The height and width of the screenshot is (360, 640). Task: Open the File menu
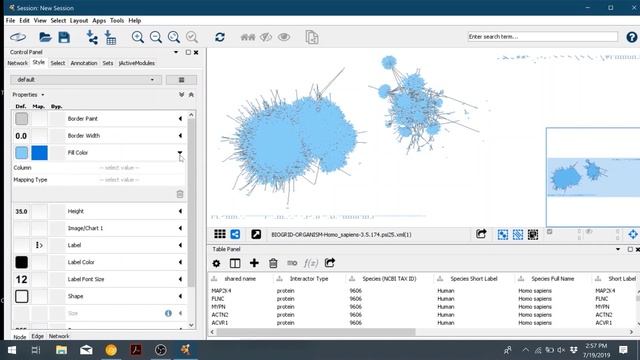[10, 20]
